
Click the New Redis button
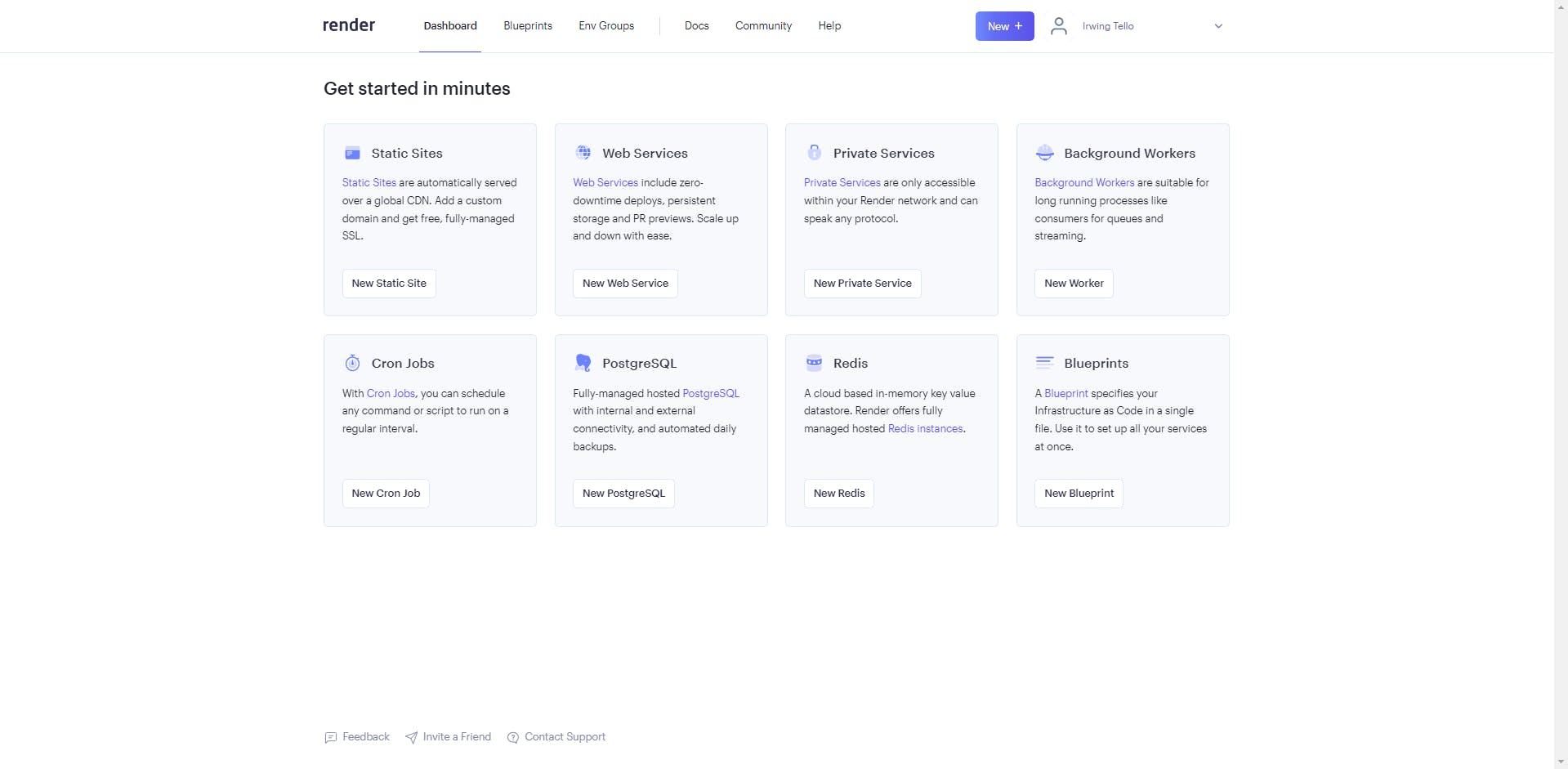(x=839, y=494)
